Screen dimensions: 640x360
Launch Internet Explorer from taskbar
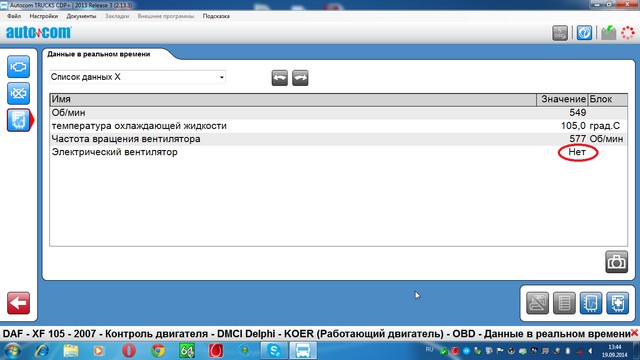click(x=42, y=351)
